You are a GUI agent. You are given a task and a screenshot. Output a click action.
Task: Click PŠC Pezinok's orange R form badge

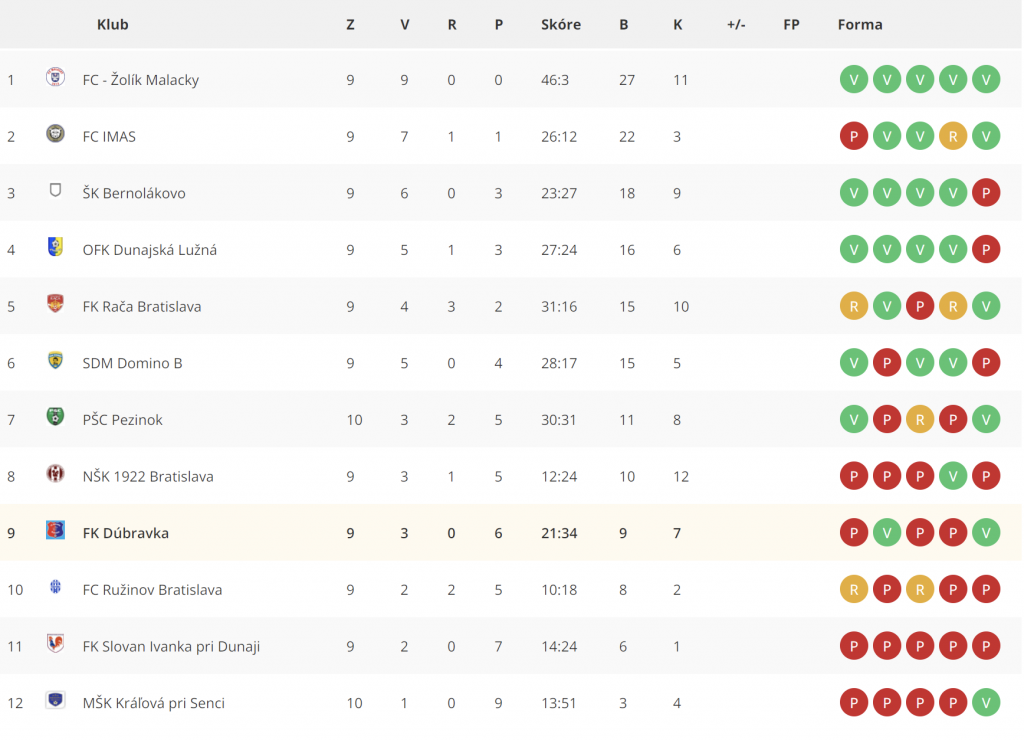point(920,419)
